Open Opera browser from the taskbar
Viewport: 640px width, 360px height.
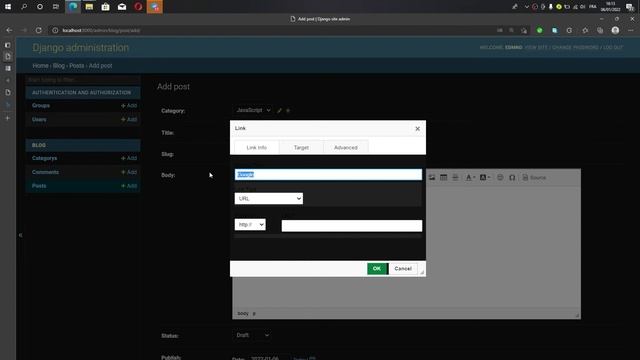(138, 7)
